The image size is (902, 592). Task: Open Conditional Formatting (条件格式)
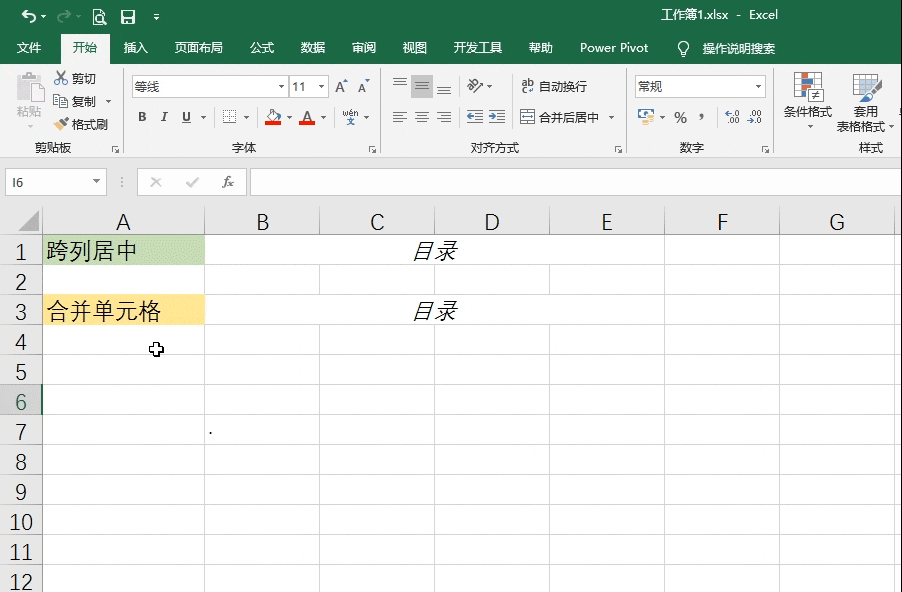point(807,105)
